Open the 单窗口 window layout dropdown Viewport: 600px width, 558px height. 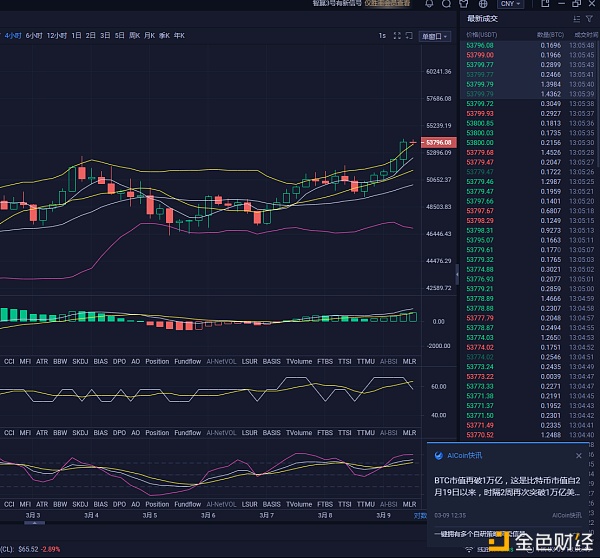(x=431, y=36)
